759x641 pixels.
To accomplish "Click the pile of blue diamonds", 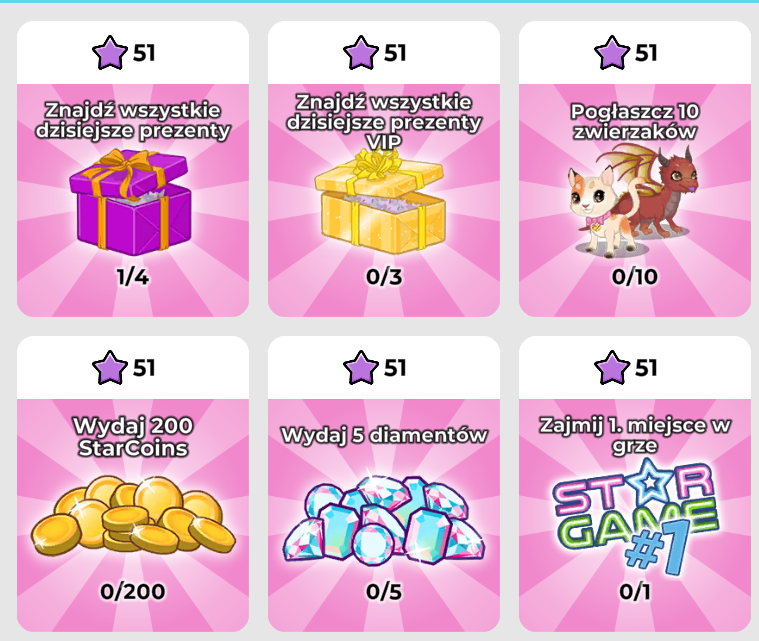I will [x=383, y=517].
